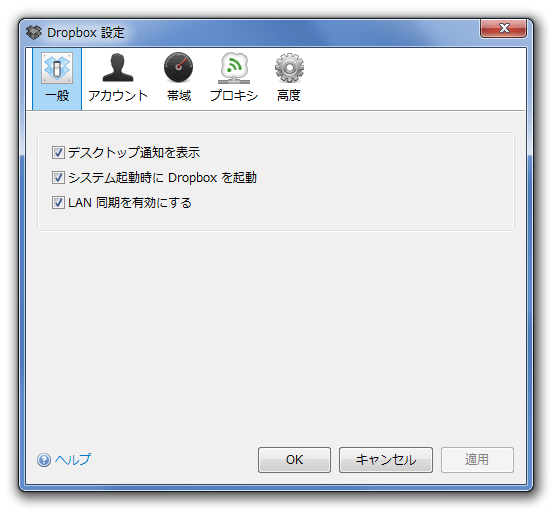Open the Proxy network cloud icon
554x514 pixels.
234,68
